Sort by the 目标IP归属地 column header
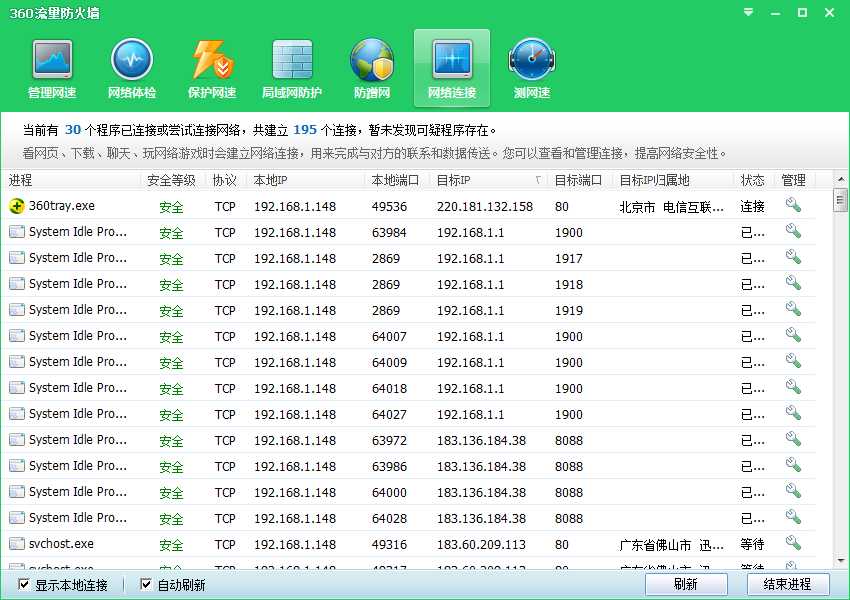Viewport: 850px width, 600px height. [673, 180]
